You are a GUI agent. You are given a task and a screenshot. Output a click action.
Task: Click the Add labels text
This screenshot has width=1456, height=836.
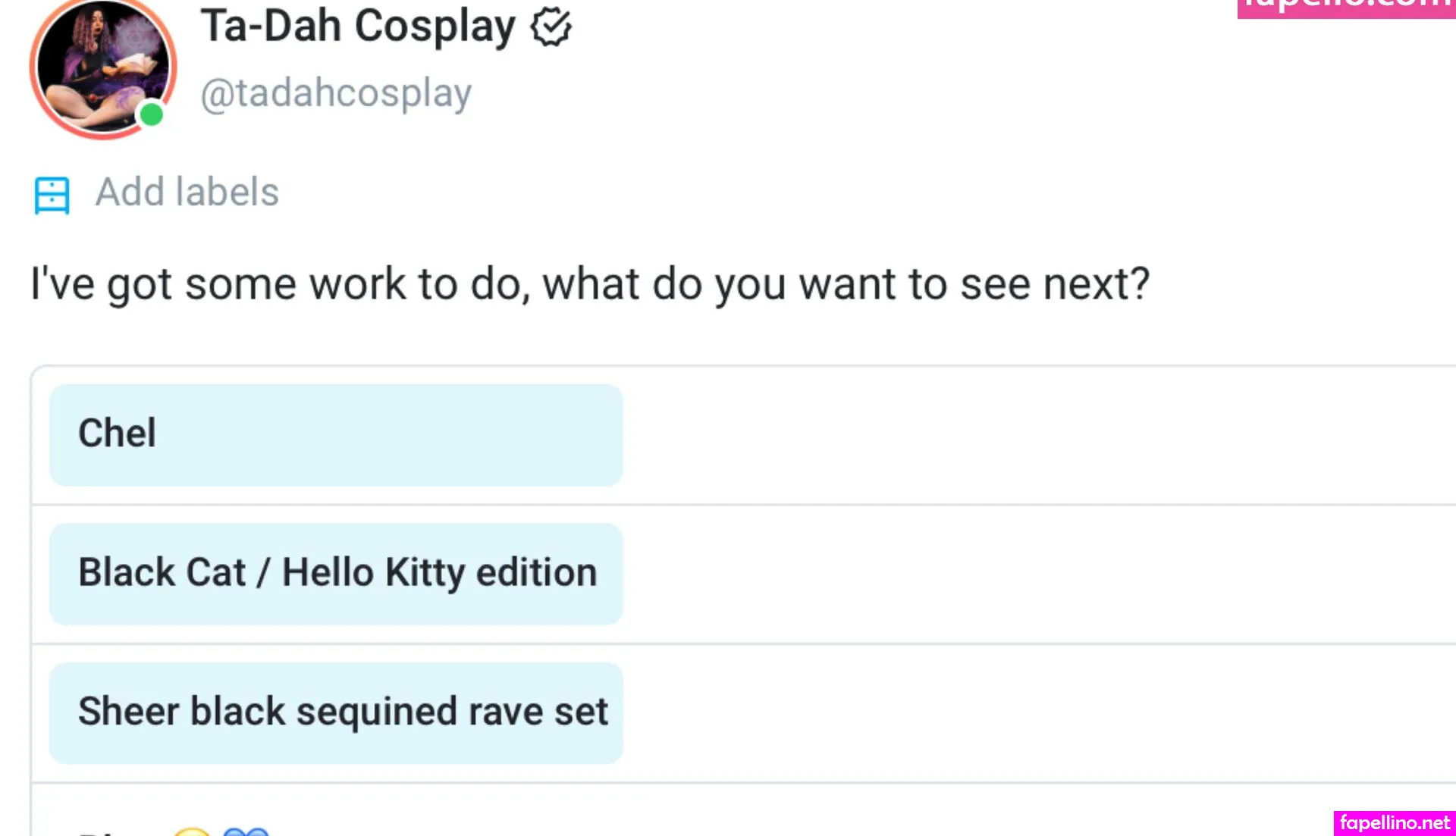click(x=187, y=193)
